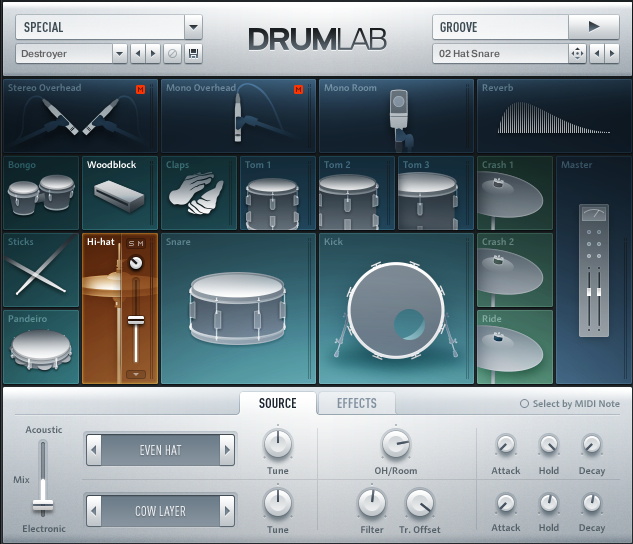Screen dimensions: 633x544
Task: Unmute the Stereo Overhead channel
Action: click(140, 90)
